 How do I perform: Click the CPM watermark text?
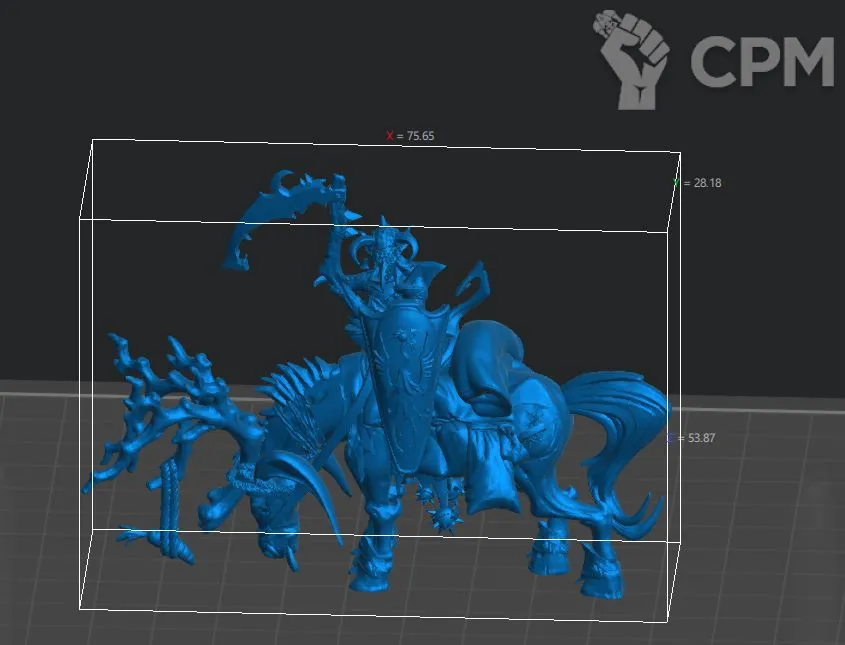point(762,62)
